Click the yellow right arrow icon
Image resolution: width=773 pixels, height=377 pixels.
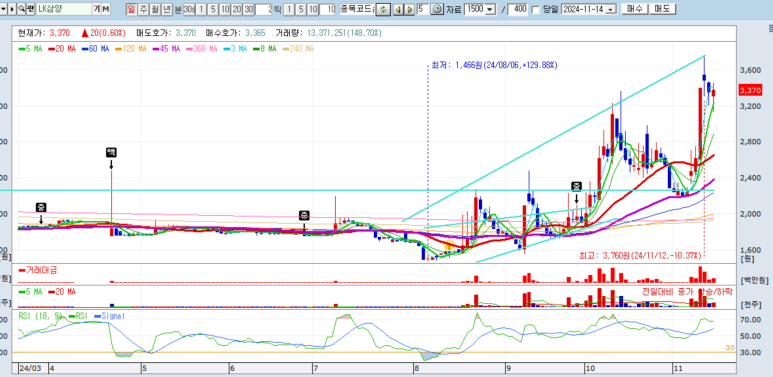409,9
